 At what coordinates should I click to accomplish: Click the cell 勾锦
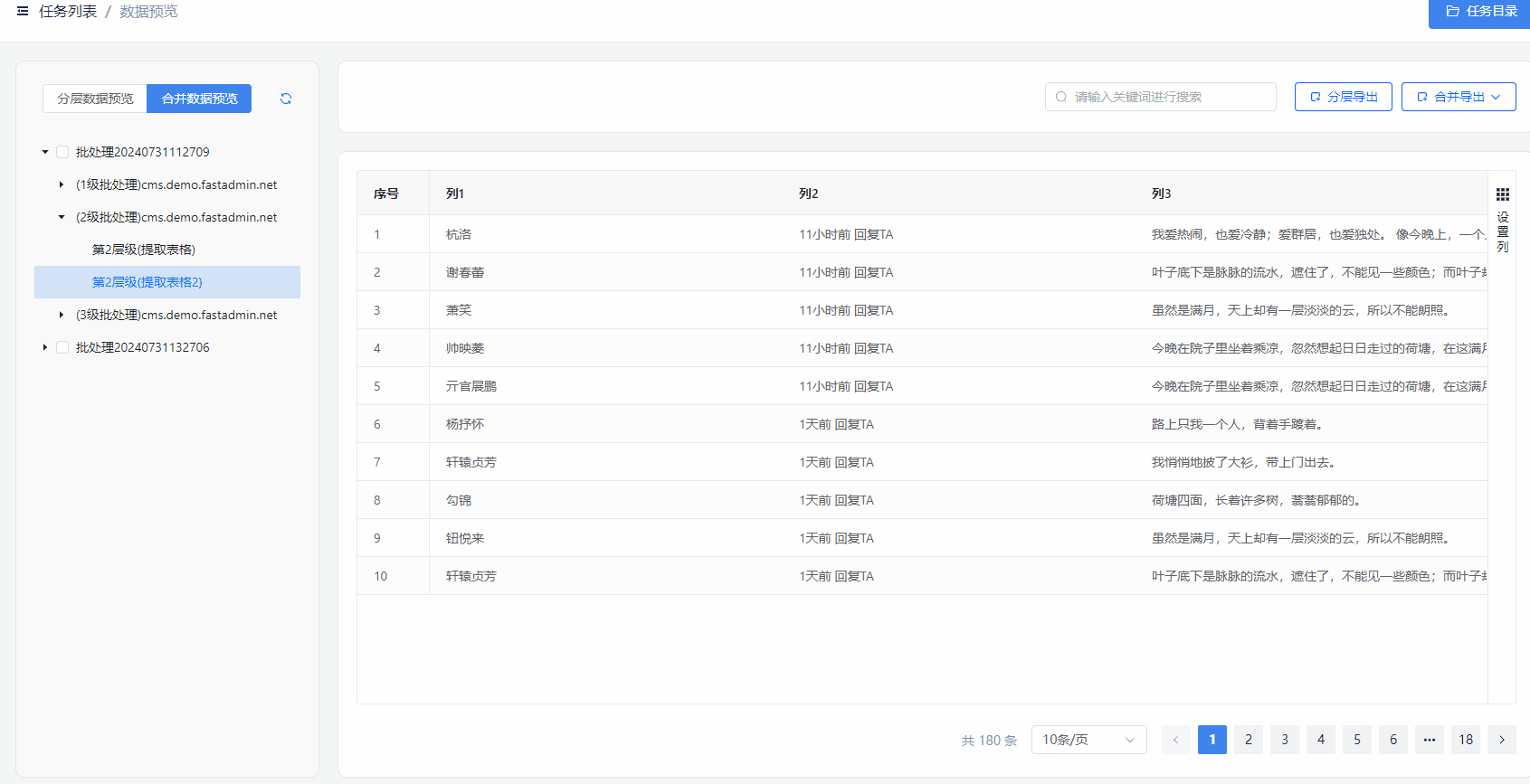tap(459, 500)
